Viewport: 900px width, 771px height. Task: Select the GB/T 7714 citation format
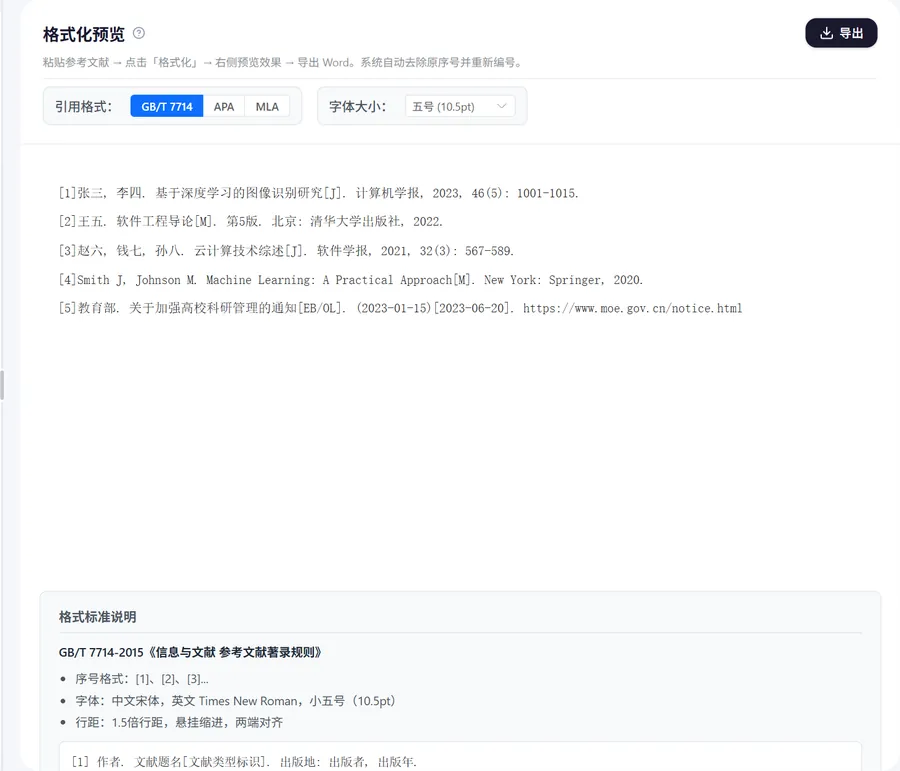[167, 106]
